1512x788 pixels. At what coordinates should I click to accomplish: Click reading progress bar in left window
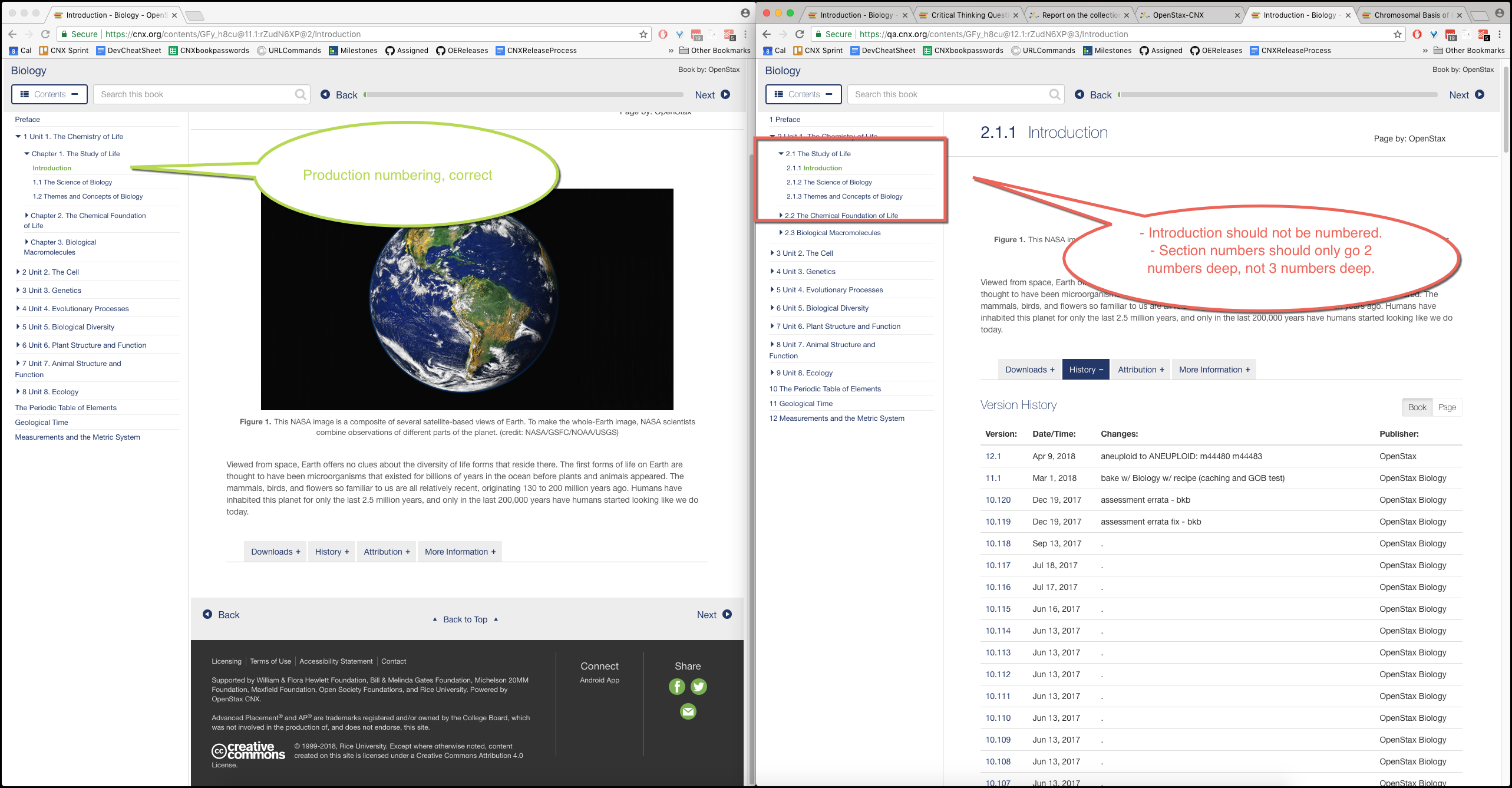pos(523,94)
